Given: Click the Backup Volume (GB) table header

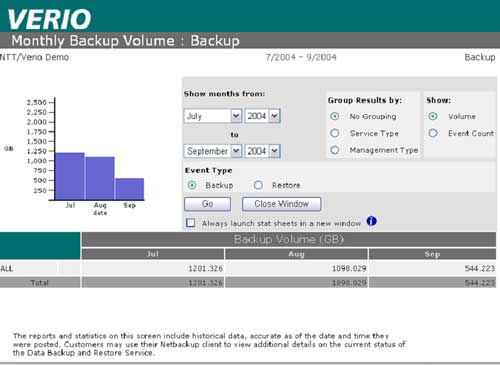Looking at the screenshot, I should [289, 239].
